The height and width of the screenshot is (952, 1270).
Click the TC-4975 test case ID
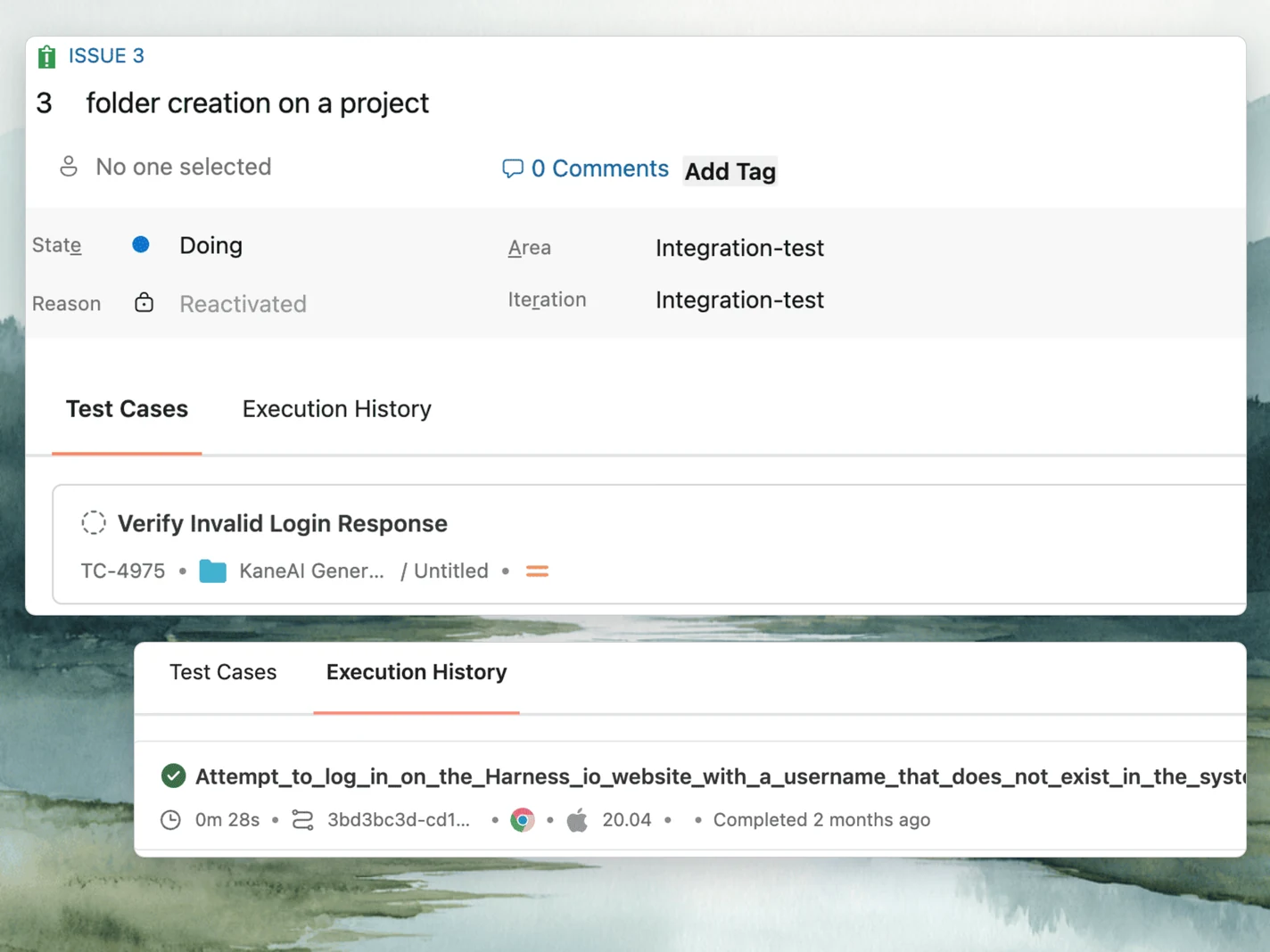tap(123, 570)
